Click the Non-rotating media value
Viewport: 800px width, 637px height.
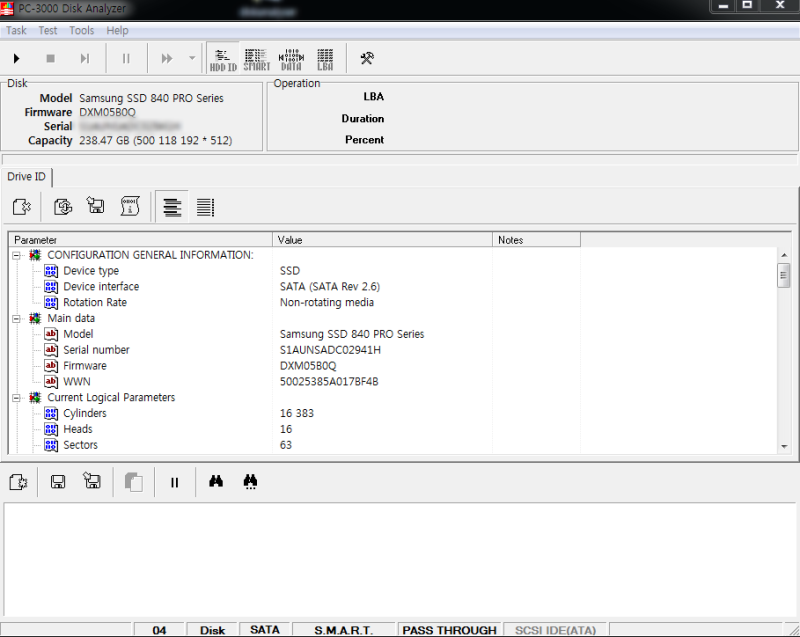pyautogui.click(x=327, y=302)
